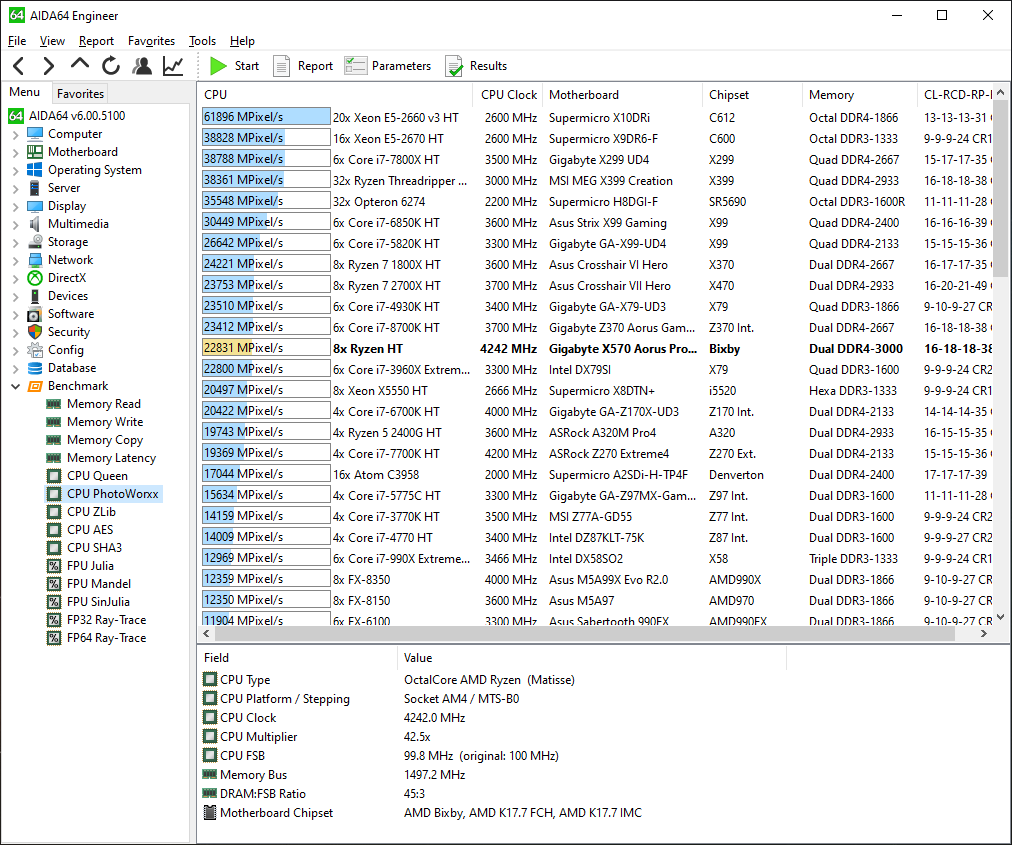Click the Motherboard tree icon
Screen dimensions: 1012x845
click(x=35, y=152)
